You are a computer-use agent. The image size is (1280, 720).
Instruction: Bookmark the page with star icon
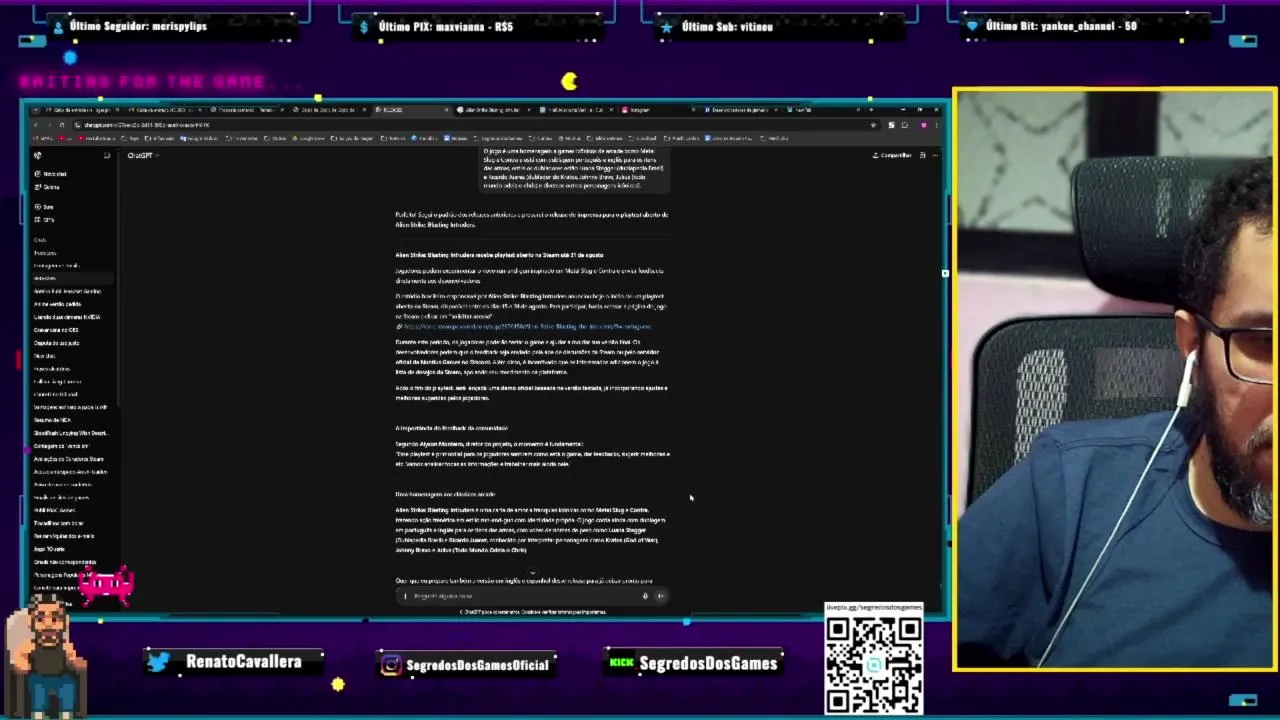[874, 125]
